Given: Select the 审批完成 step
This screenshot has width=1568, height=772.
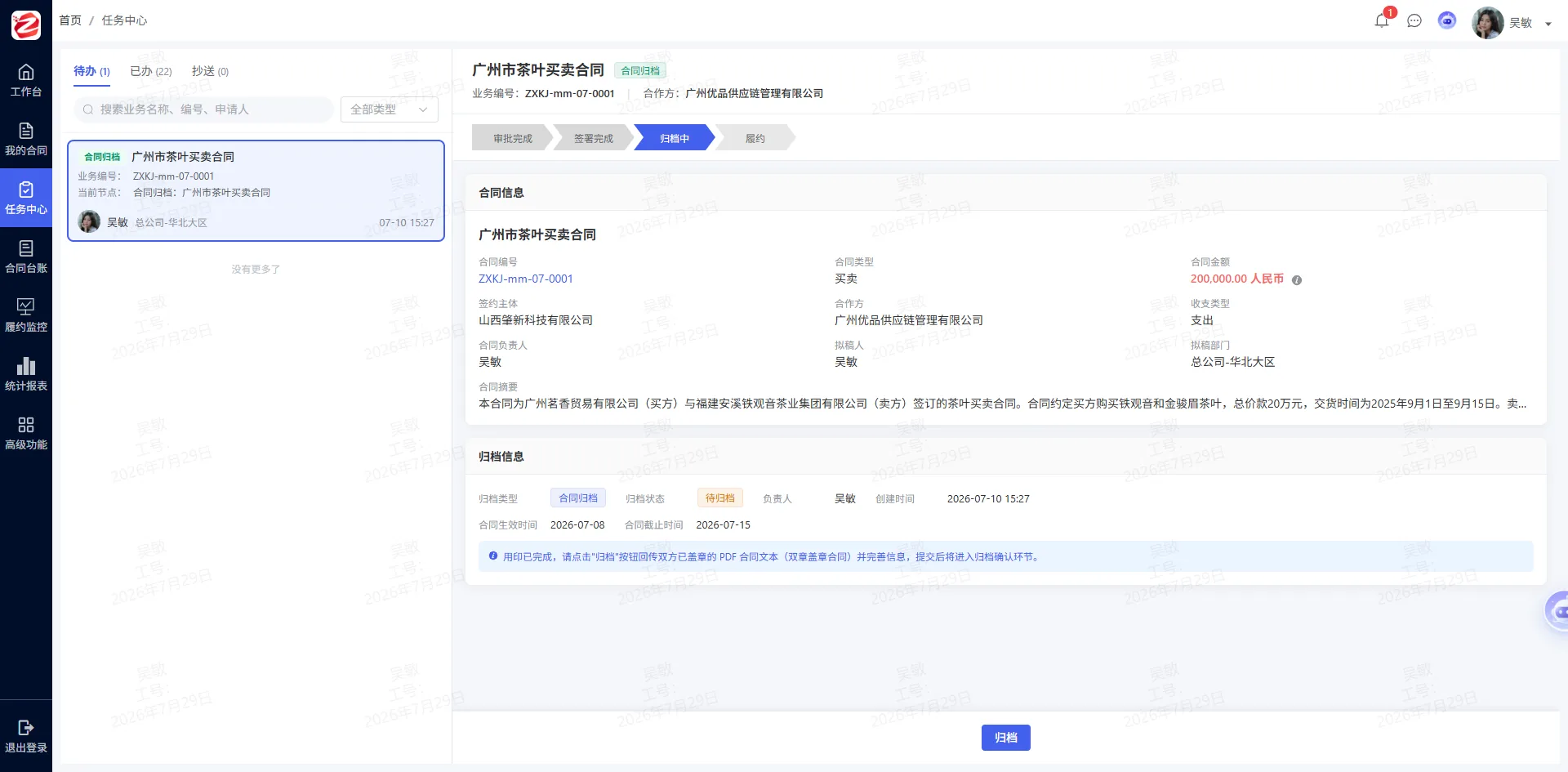Looking at the screenshot, I should tap(512, 138).
